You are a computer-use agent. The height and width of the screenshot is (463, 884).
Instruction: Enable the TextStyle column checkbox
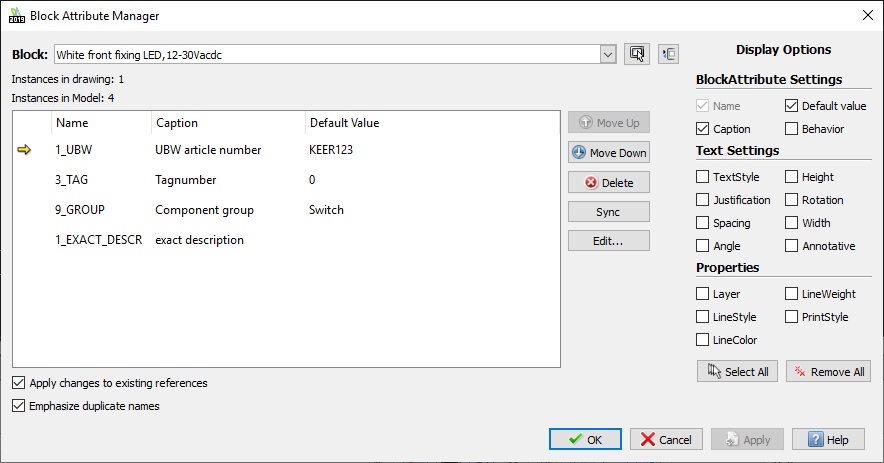[705, 177]
